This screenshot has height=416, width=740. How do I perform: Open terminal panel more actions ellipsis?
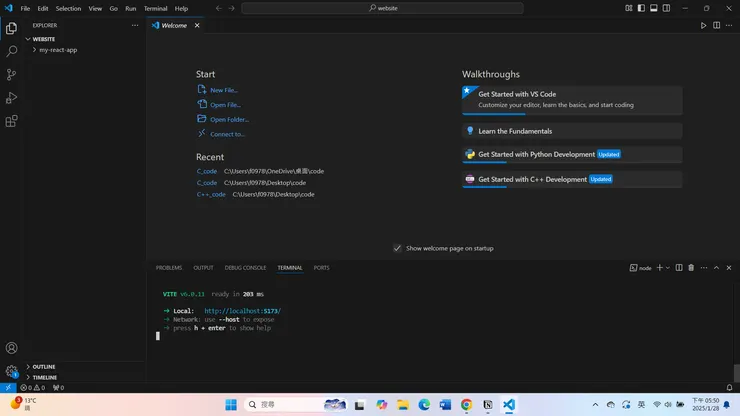[704, 268]
